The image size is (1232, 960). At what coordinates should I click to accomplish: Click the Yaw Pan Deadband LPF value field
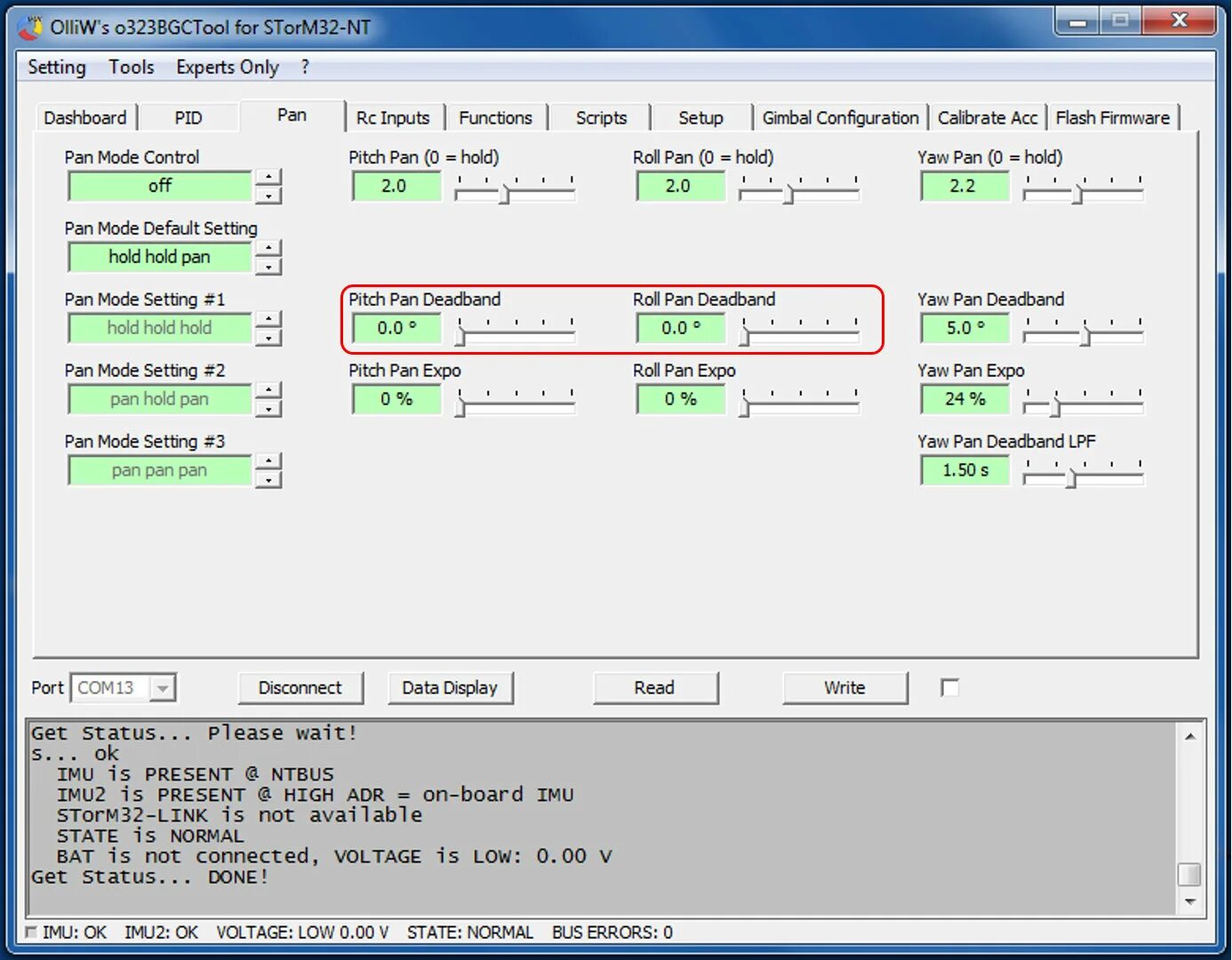click(964, 470)
